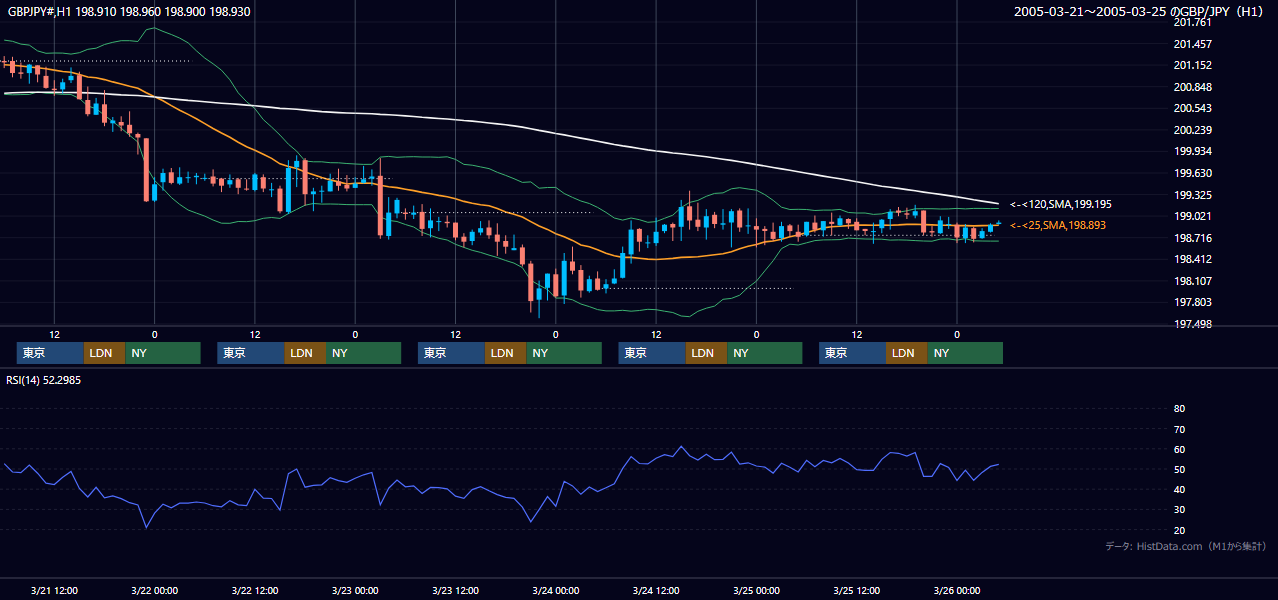Click the 3/25 00:00 time label
Screen dimensions: 1278x600
[756, 590]
